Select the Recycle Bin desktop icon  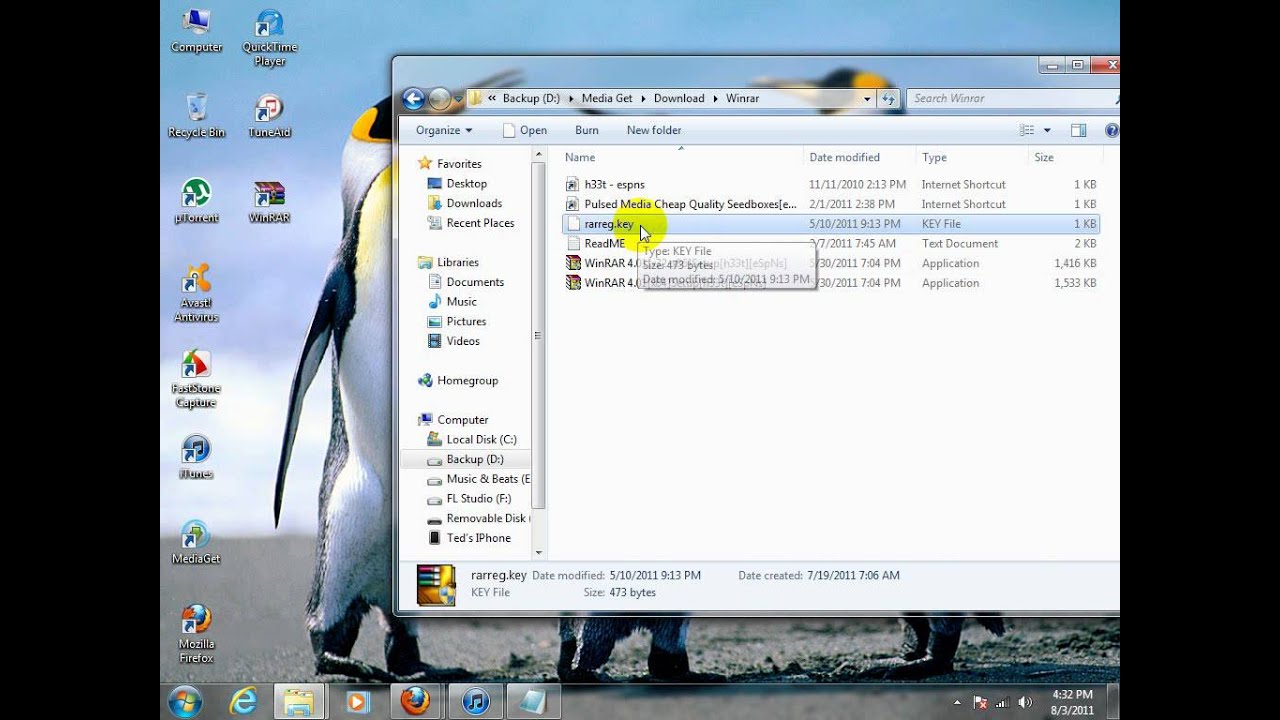[196, 115]
